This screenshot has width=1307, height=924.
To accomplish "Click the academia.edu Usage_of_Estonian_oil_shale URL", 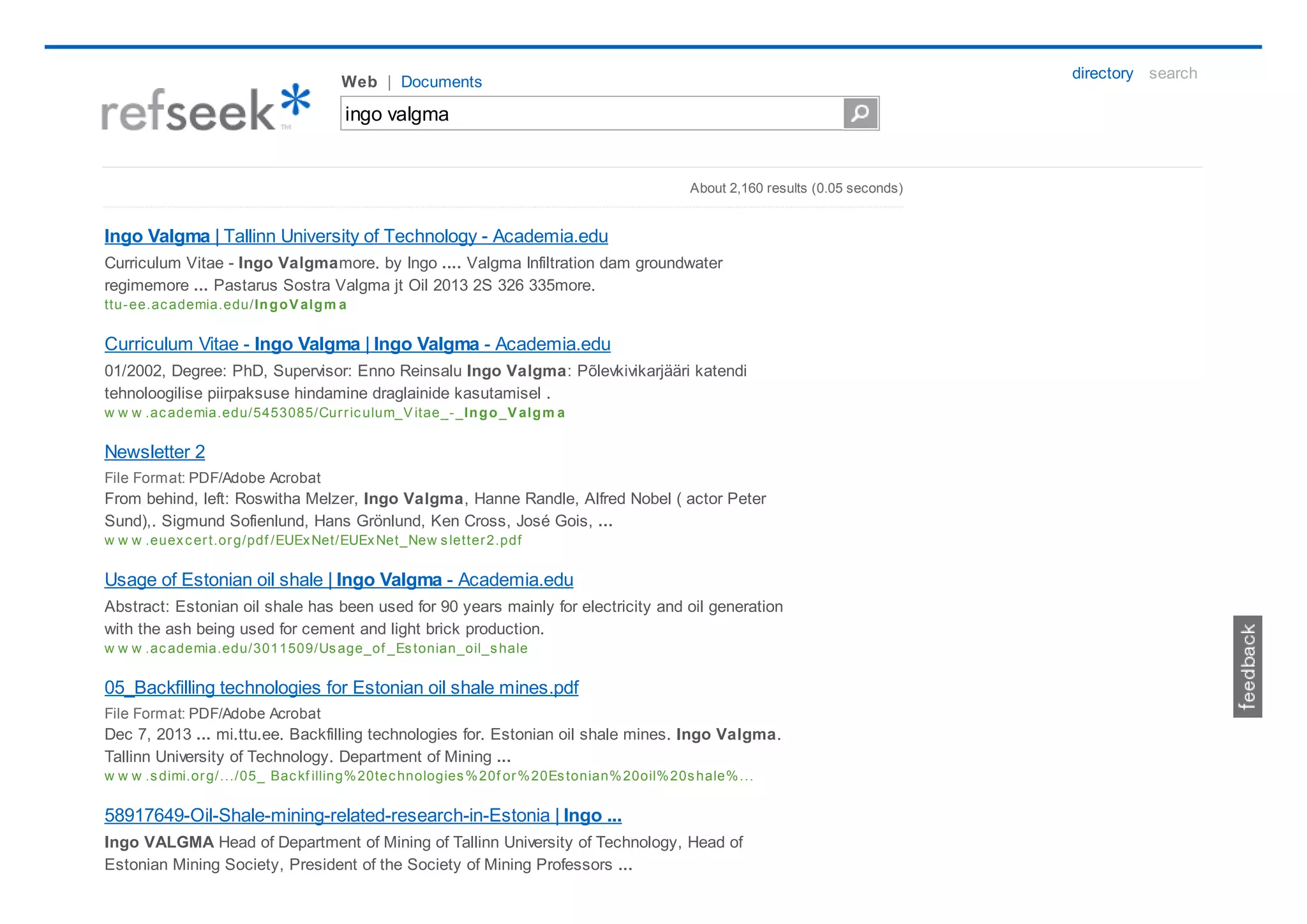I will (316, 648).
